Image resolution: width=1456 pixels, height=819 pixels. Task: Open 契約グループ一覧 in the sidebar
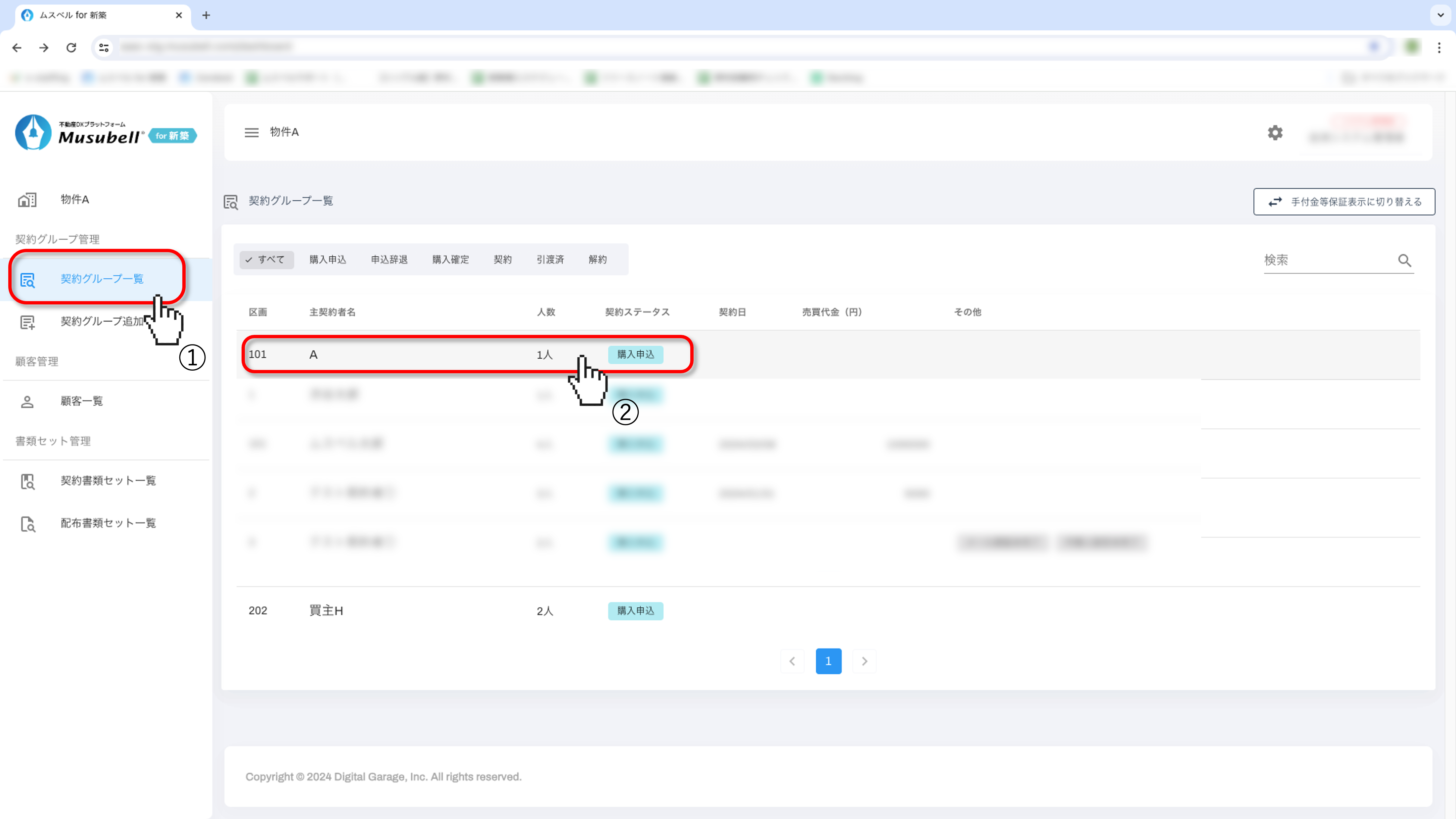click(x=102, y=279)
